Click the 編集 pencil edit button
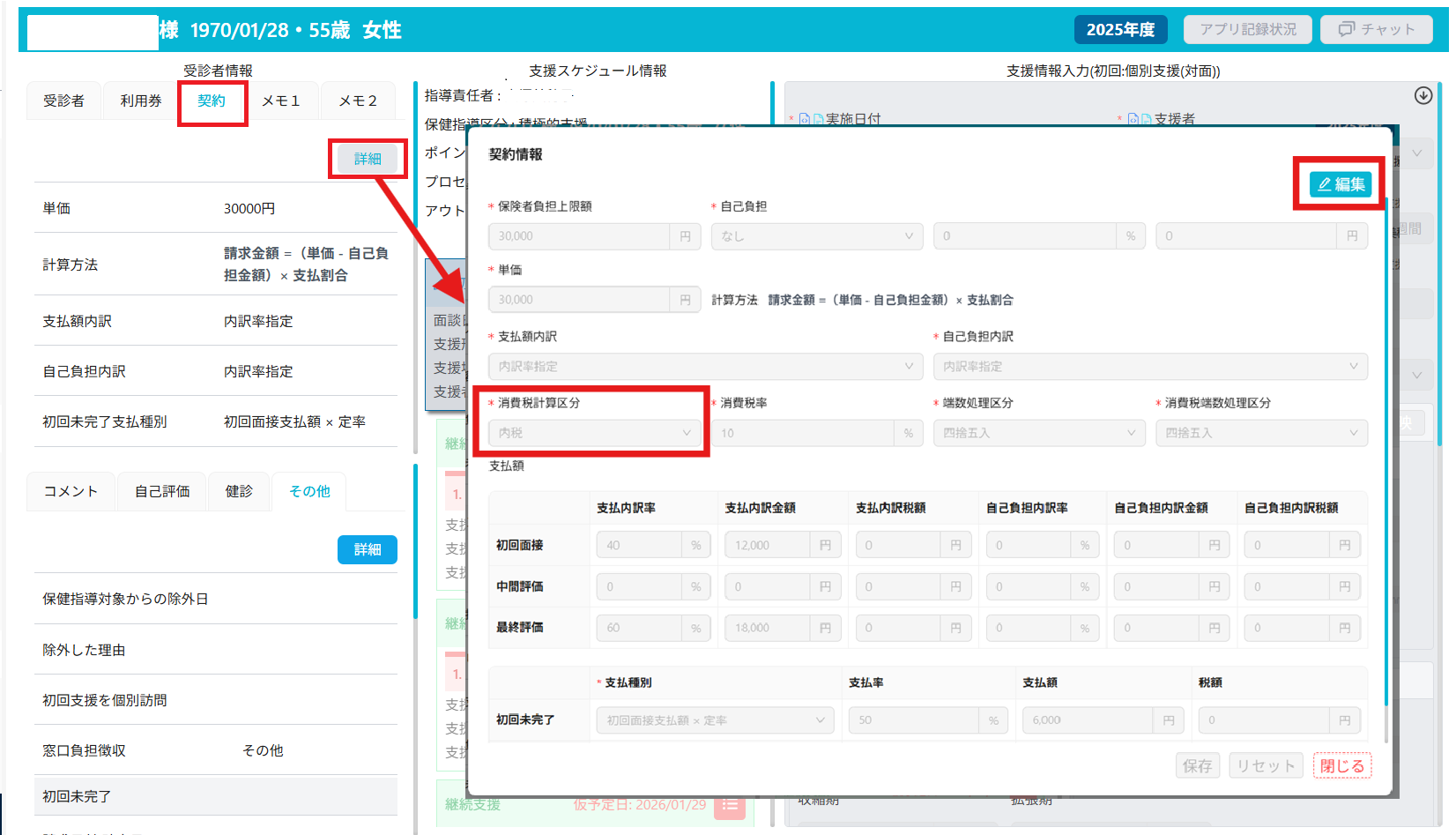This screenshot has width=1456, height=835. [x=1340, y=183]
